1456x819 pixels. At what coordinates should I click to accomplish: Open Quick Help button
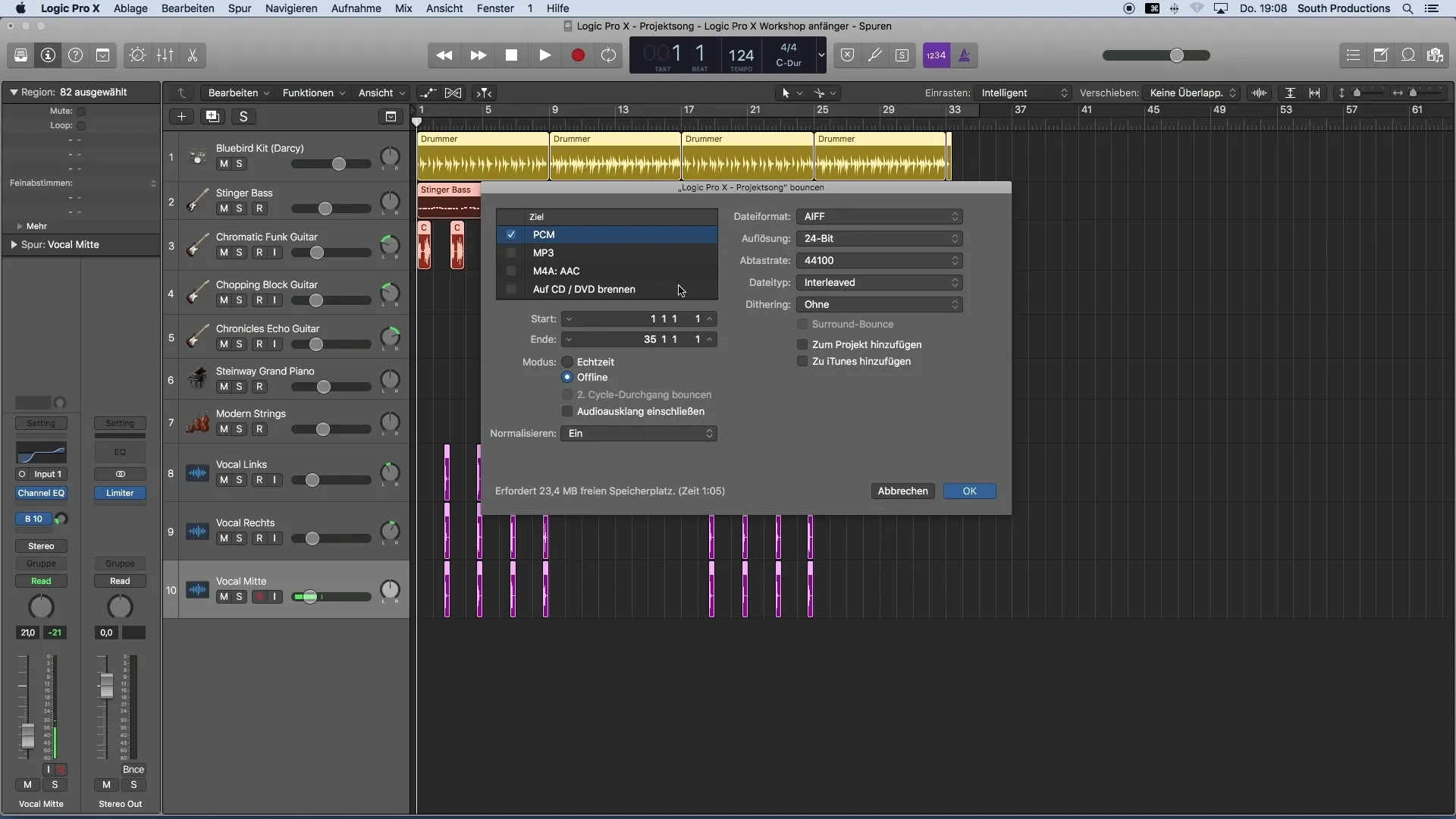75,55
